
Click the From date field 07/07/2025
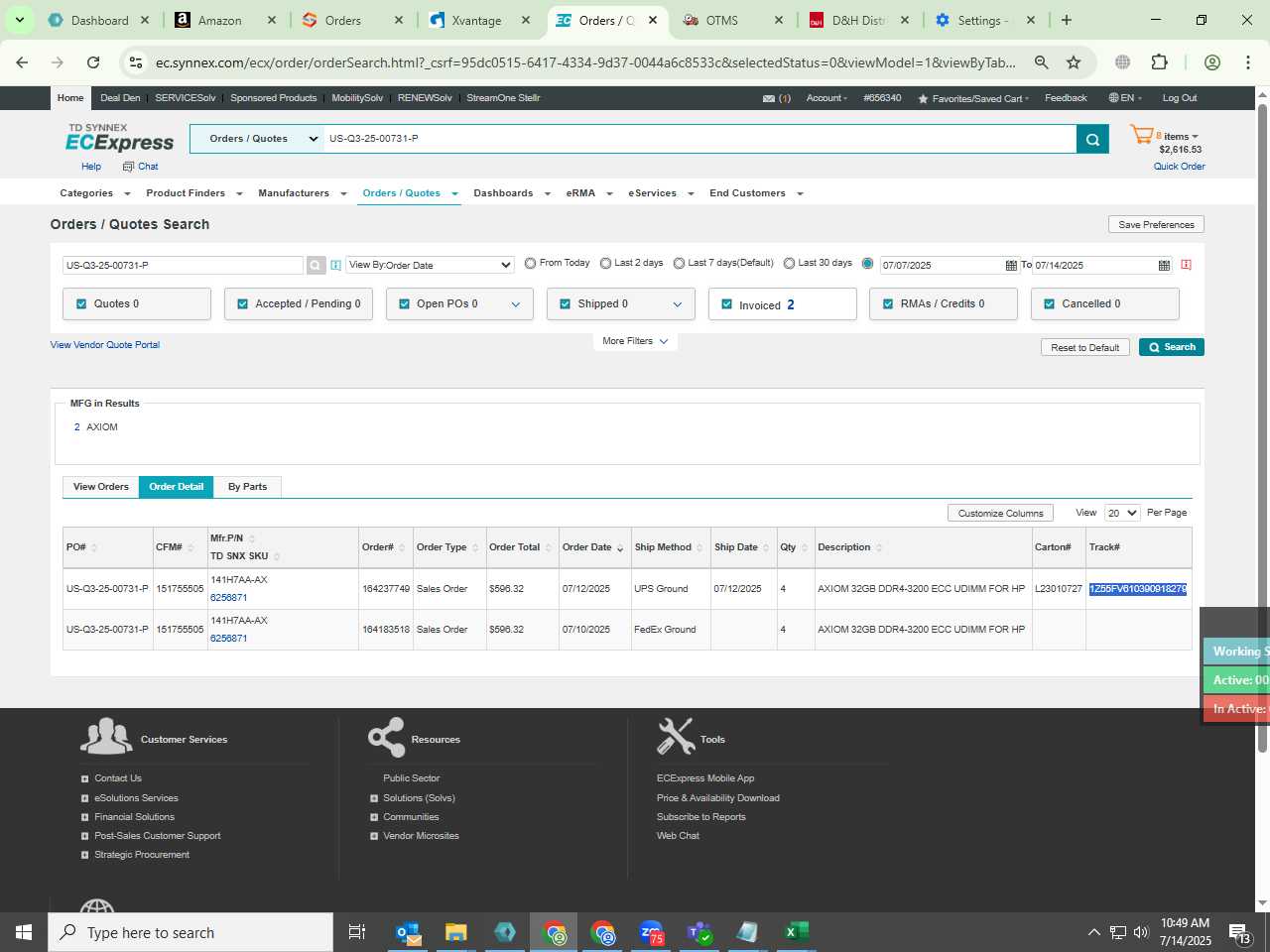[941, 265]
